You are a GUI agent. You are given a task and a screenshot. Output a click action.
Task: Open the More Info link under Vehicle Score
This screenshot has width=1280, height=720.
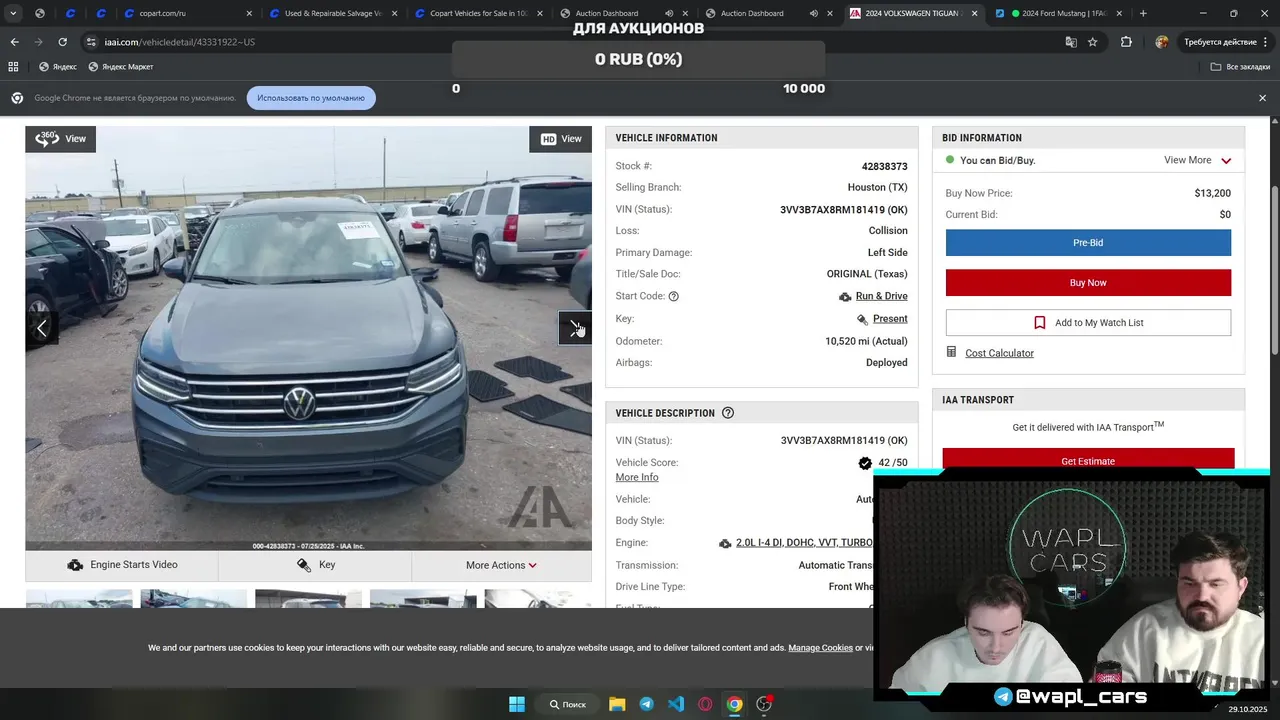point(637,477)
